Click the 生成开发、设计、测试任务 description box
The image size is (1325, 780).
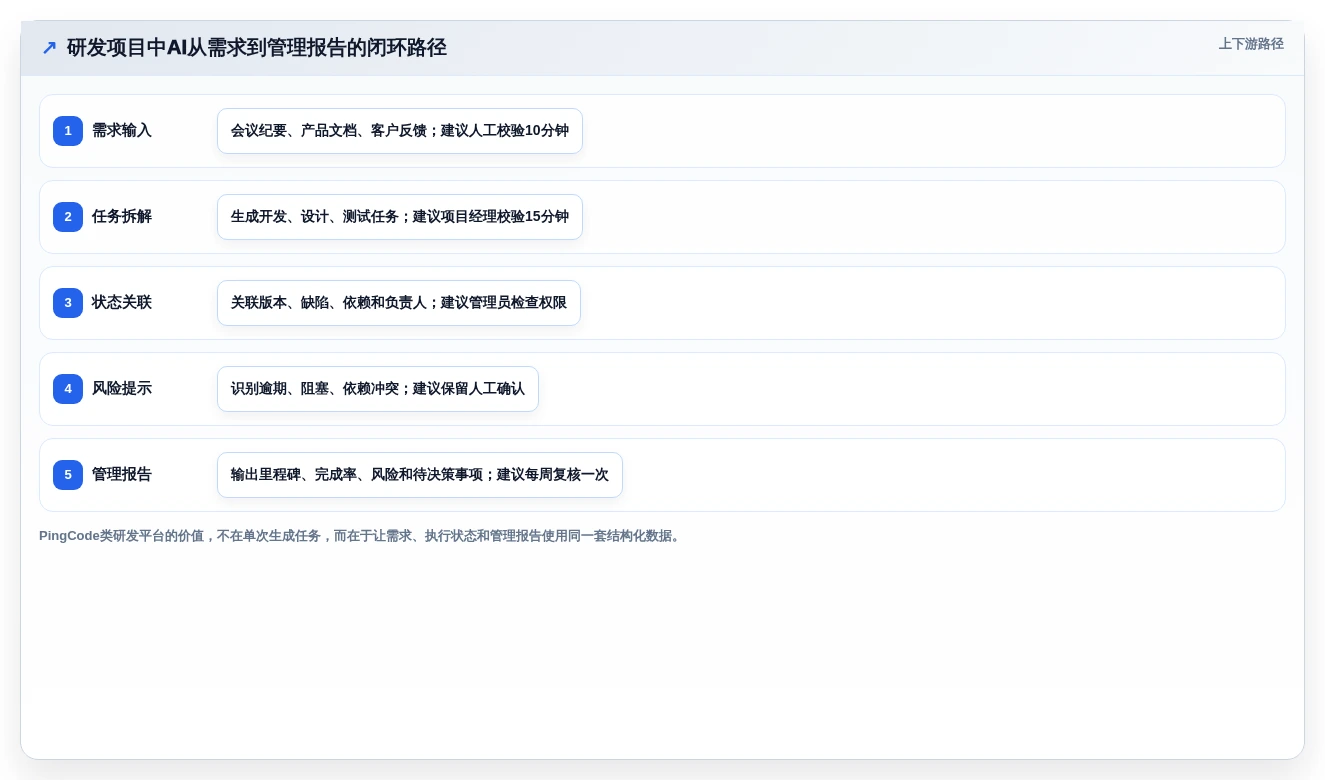coord(400,217)
